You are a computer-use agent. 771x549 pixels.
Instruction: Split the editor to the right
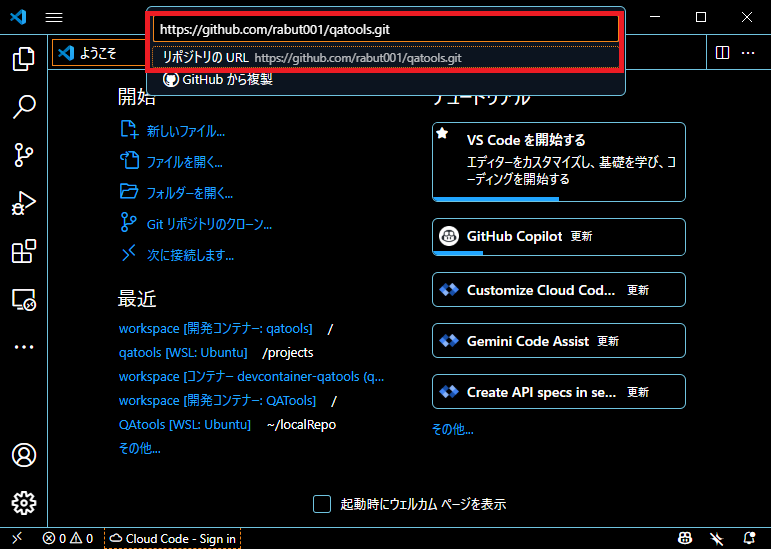[x=722, y=53]
